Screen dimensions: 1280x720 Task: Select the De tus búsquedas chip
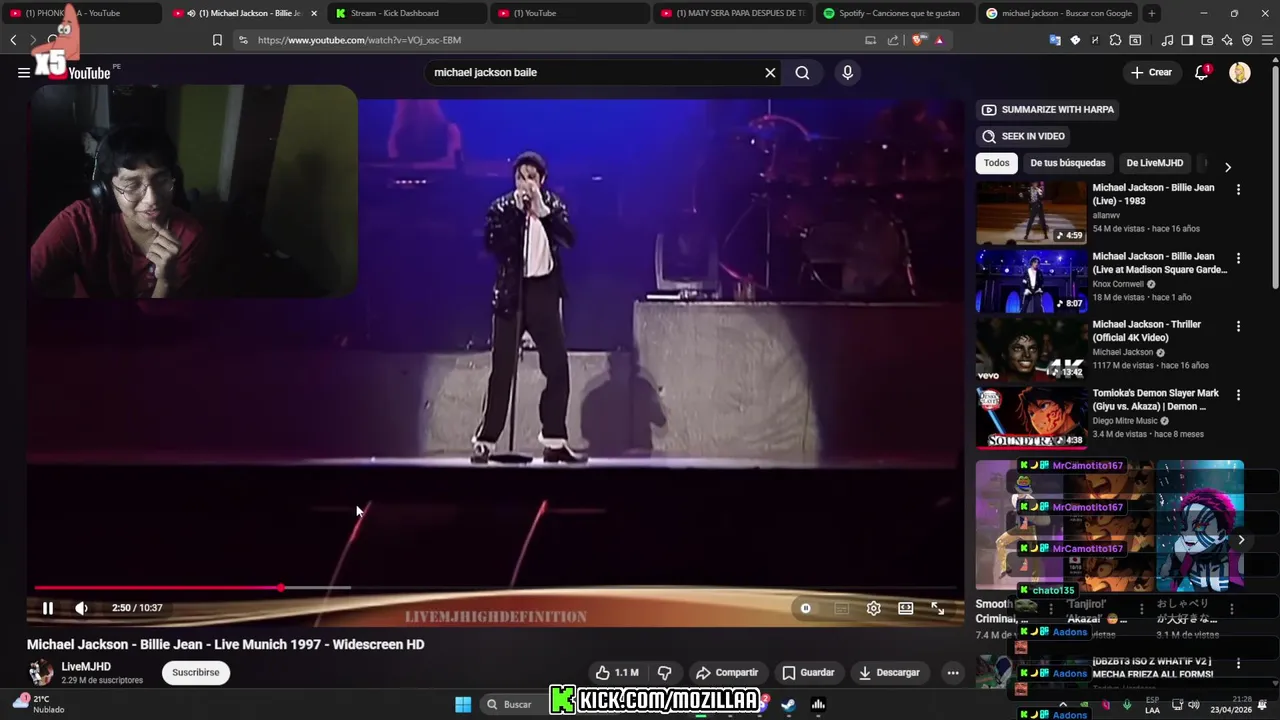[1068, 163]
